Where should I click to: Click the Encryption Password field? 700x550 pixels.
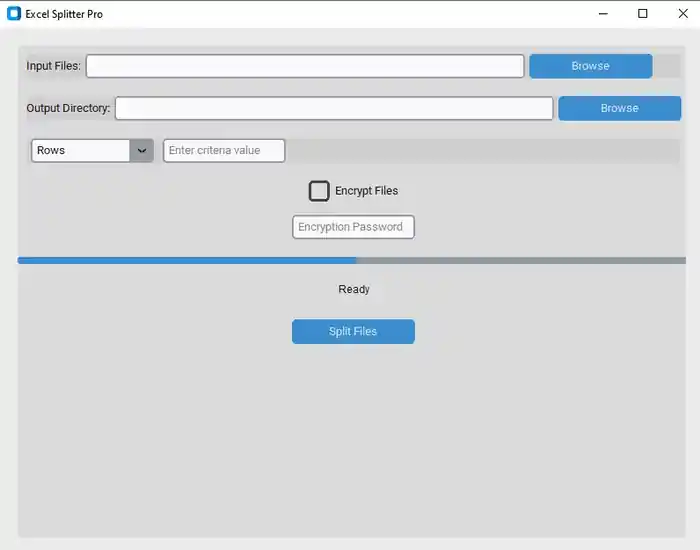(x=353, y=227)
